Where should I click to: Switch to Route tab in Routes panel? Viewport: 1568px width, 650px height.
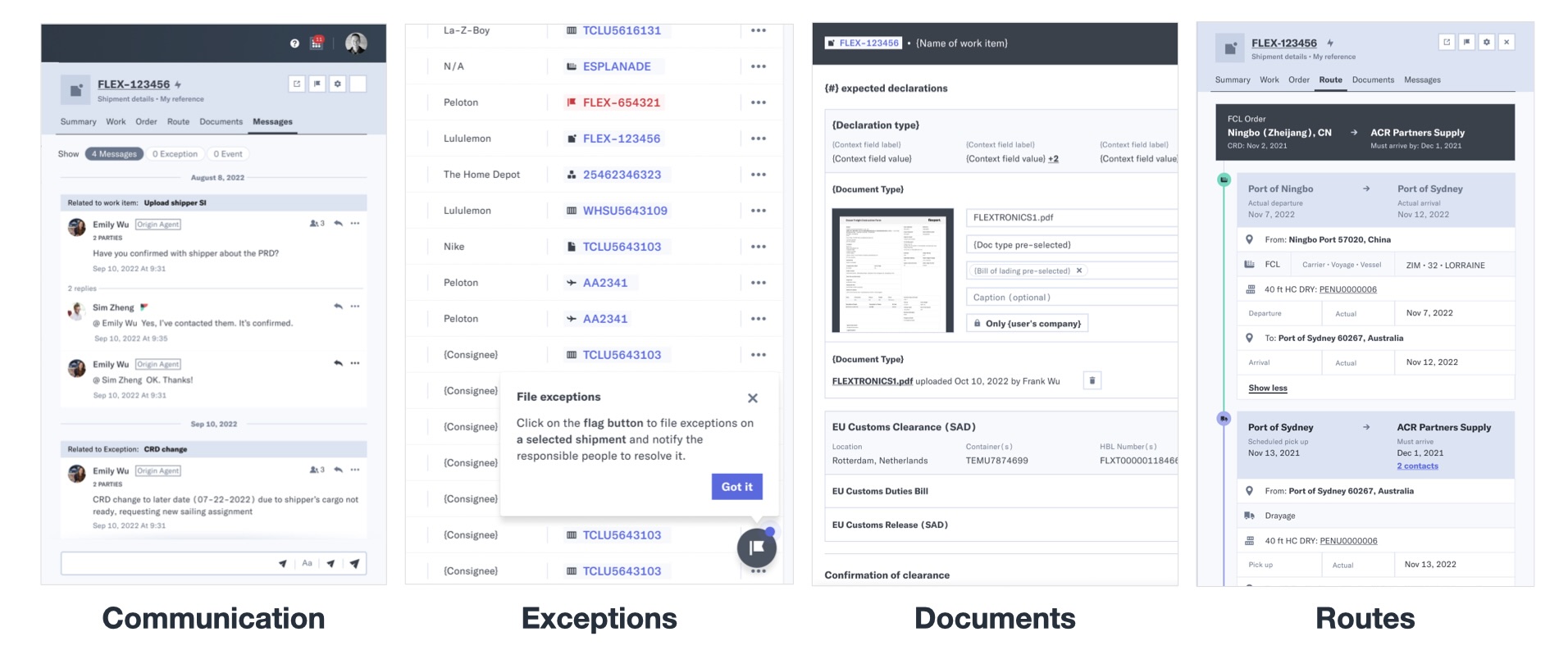tap(1330, 80)
